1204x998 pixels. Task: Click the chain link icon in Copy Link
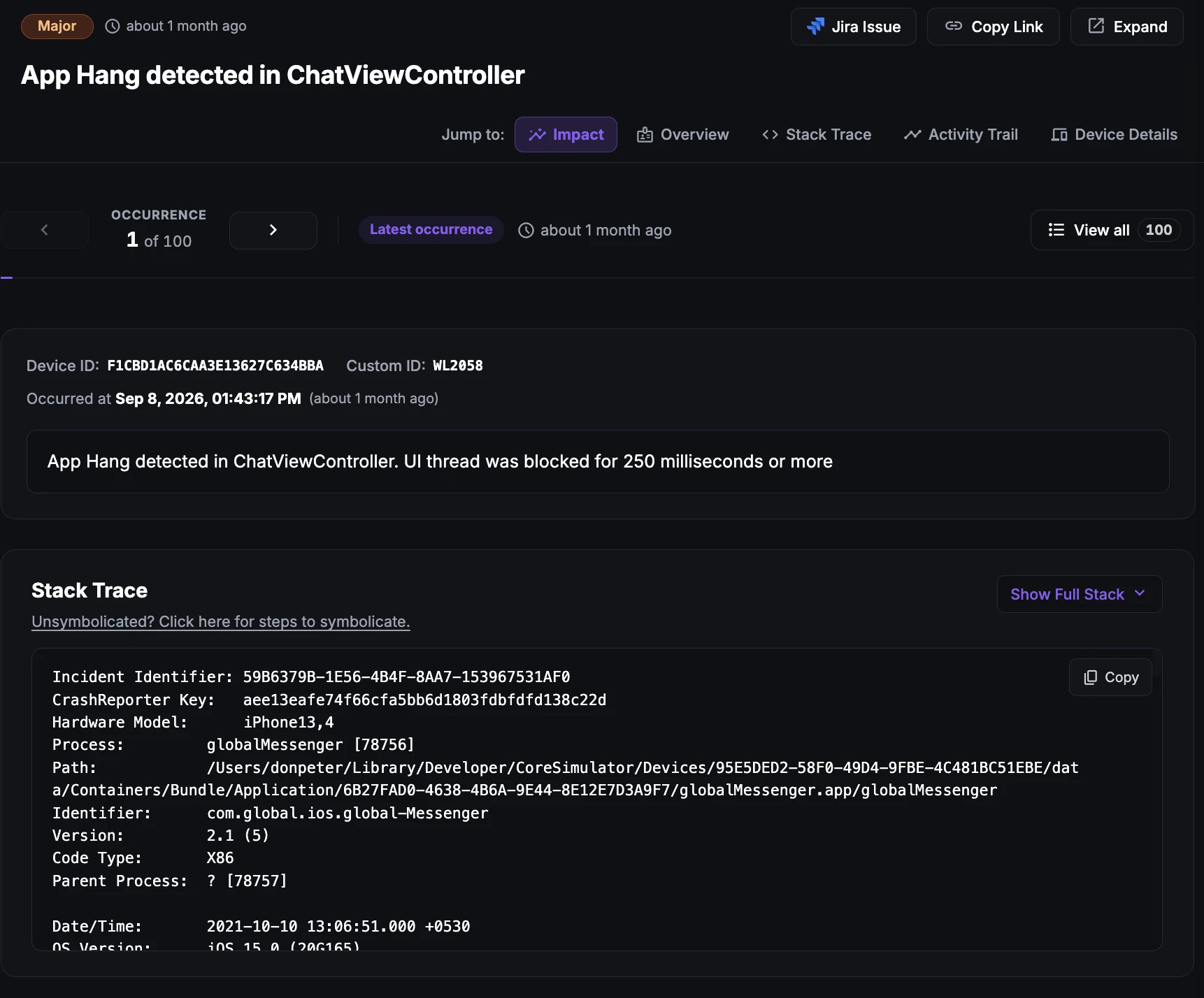954,26
